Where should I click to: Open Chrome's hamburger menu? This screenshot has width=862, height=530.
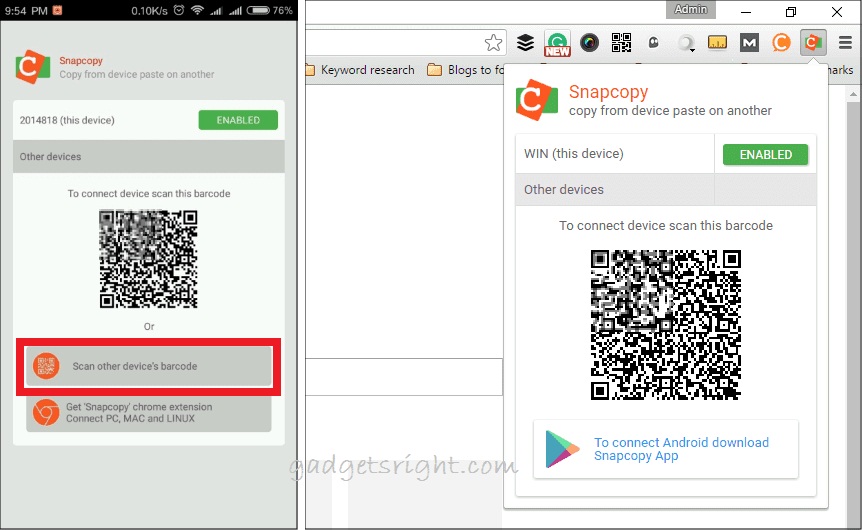coord(845,42)
